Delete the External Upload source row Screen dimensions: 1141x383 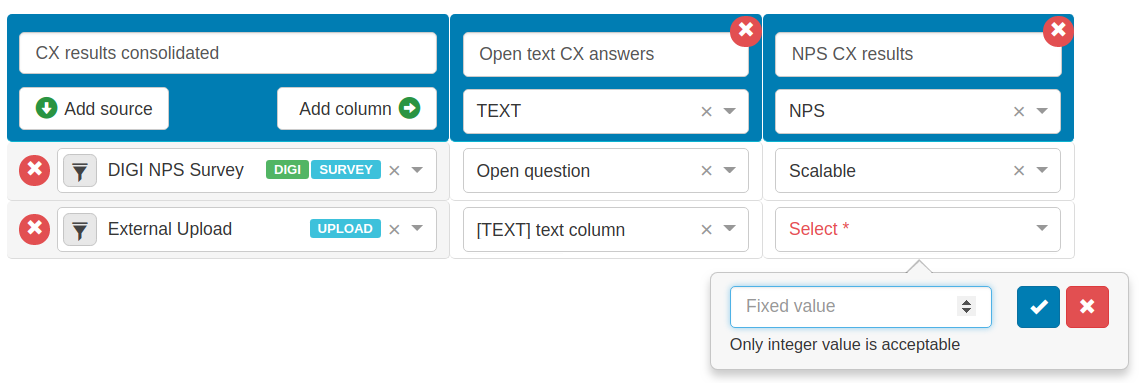pyautogui.click(x=34, y=229)
